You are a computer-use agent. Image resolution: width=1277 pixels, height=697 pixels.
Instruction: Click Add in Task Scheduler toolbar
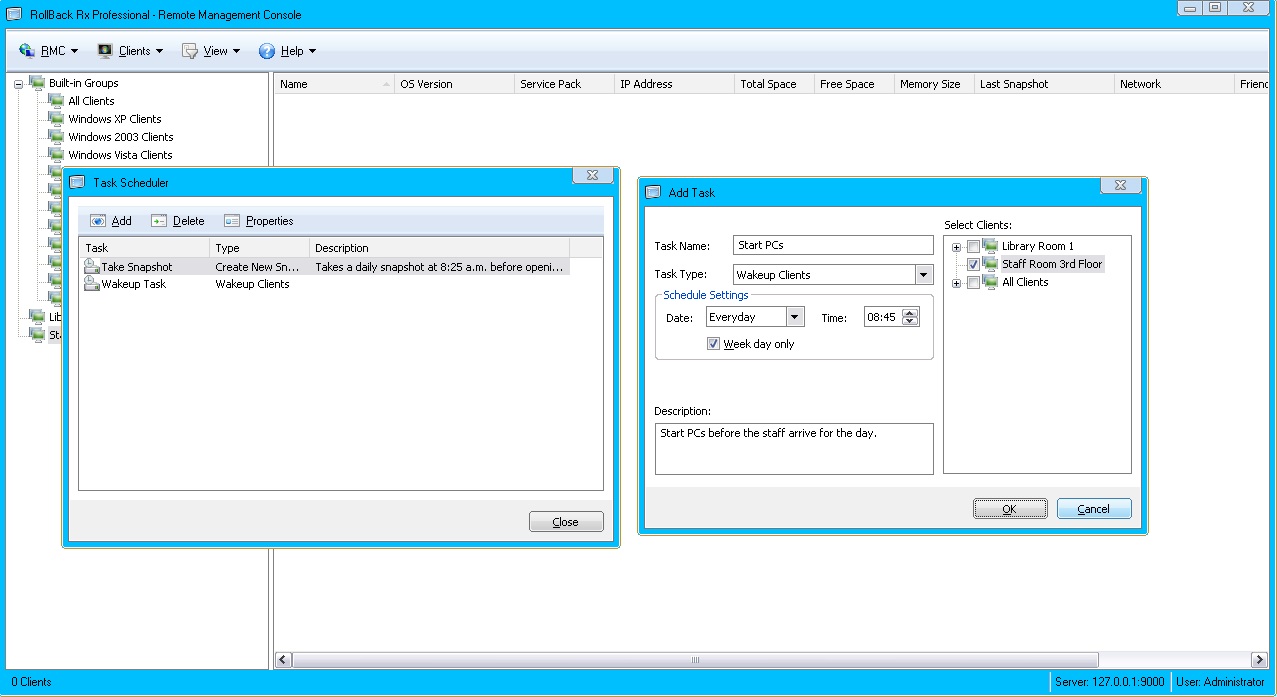(111, 221)
